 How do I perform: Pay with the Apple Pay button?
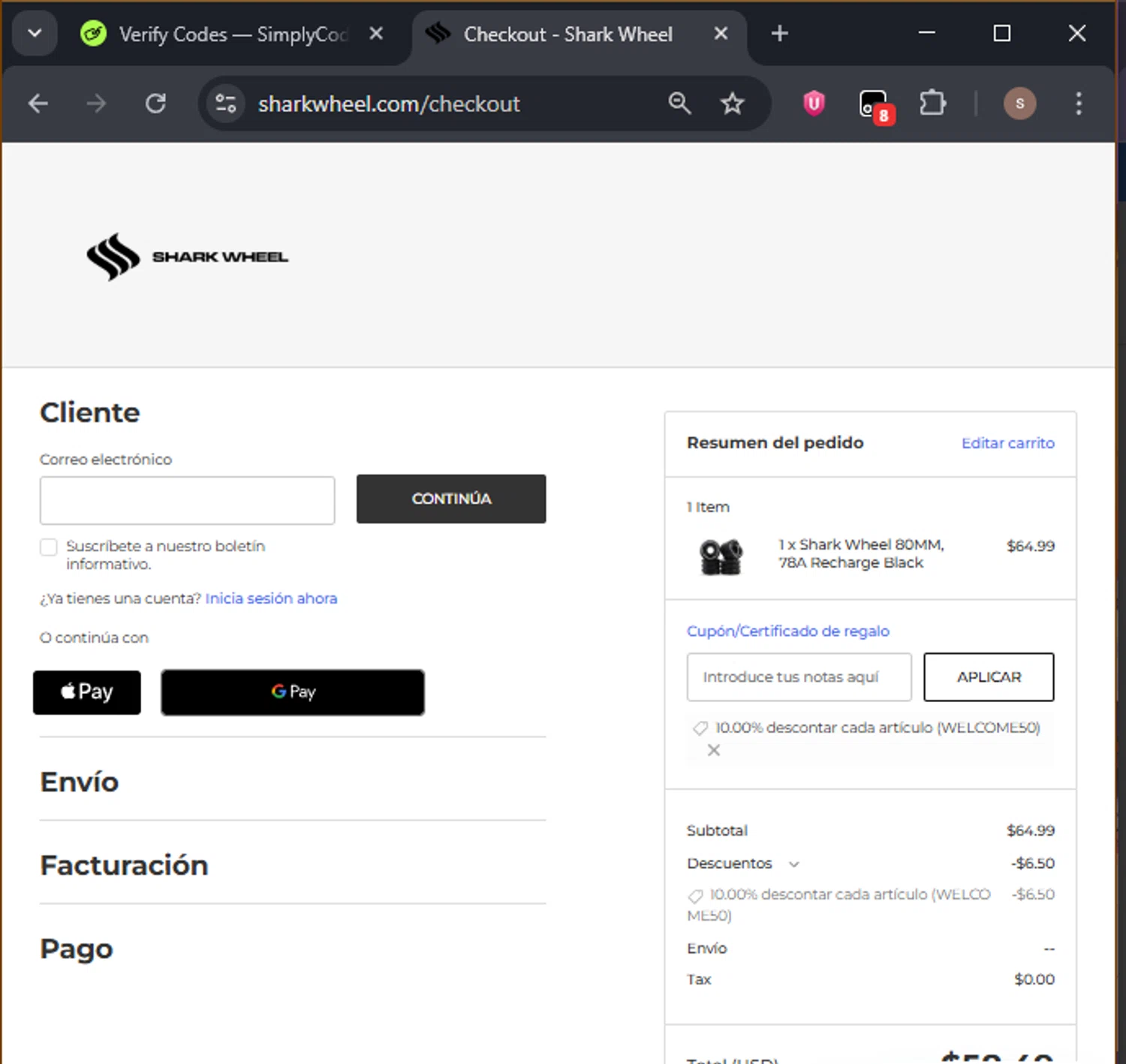[x=87, y=692]
